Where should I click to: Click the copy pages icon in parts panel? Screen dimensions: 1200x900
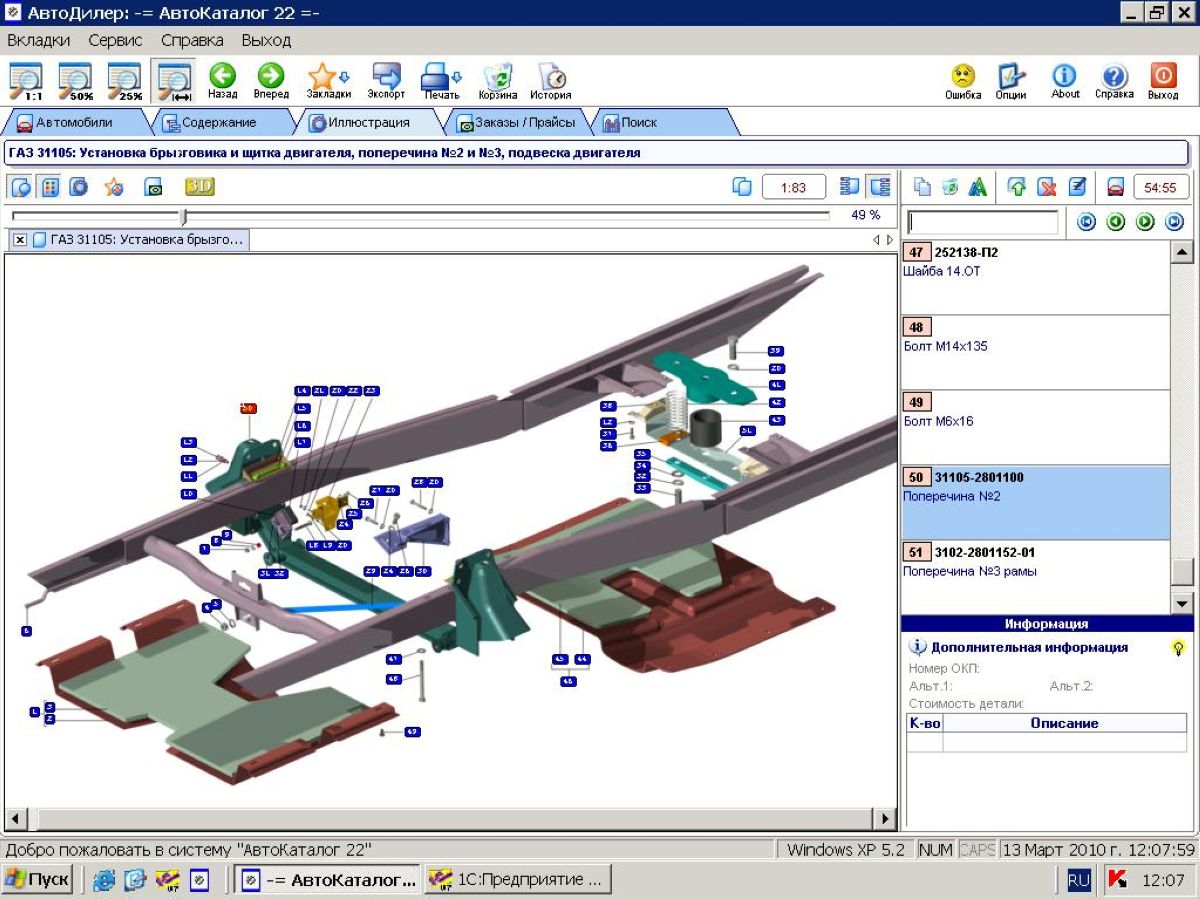pyautogui.click(x=923, y=187)
